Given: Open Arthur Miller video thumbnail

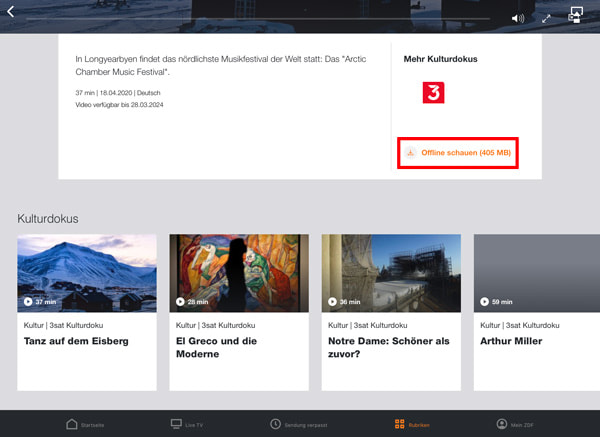Looking at the screenshot, I should coord(536,273).
